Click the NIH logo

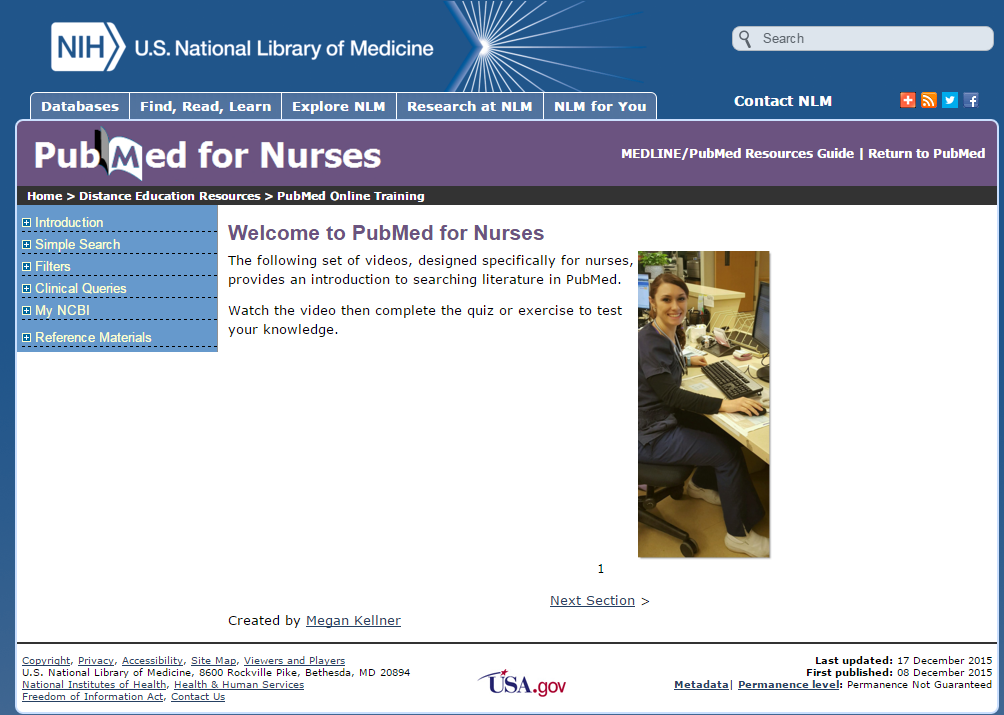(x=88, y=47)
